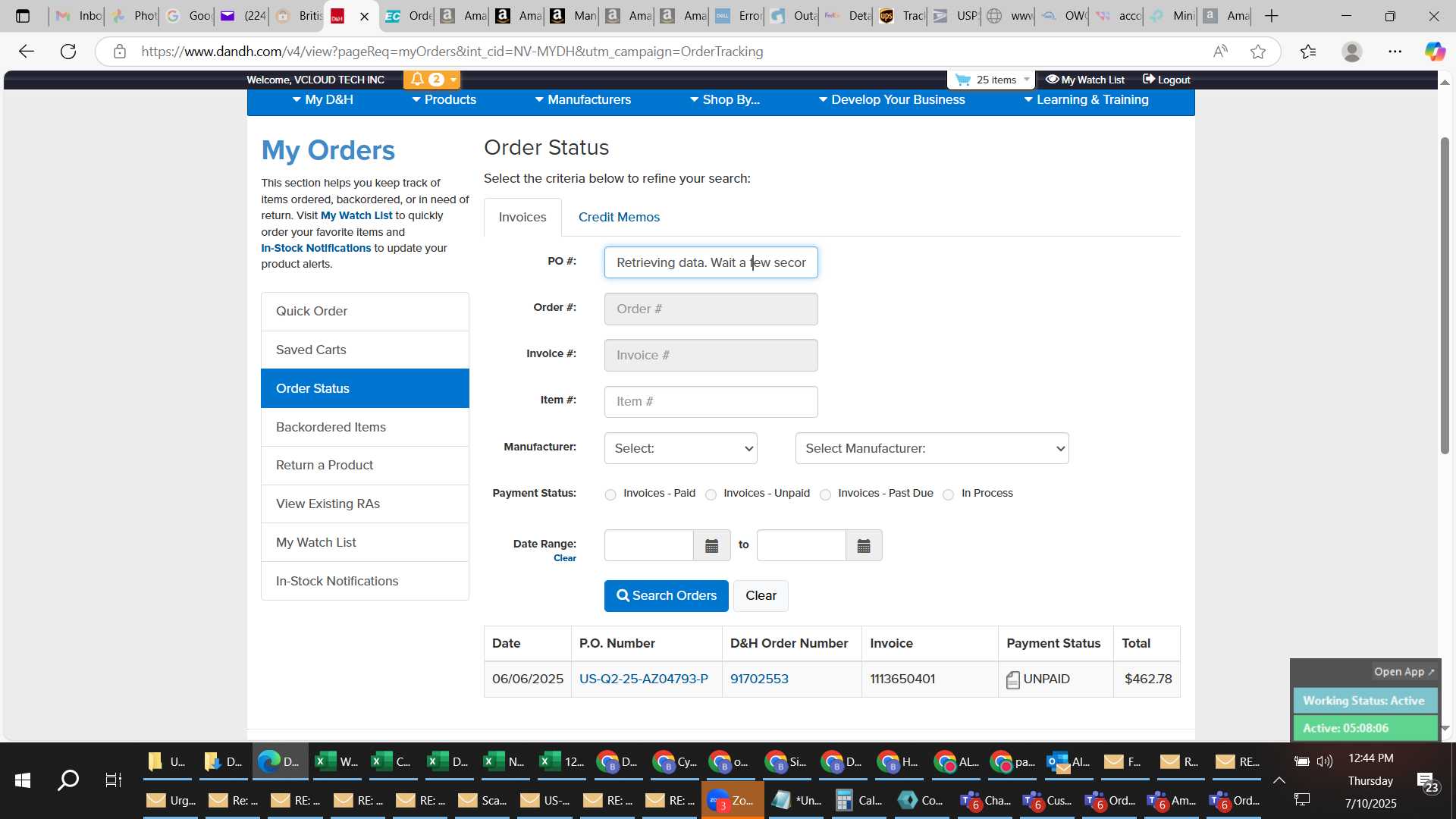Follow the In-Stock Notifications text link
The image size is (1456, 819).
(x=315, y=248)
